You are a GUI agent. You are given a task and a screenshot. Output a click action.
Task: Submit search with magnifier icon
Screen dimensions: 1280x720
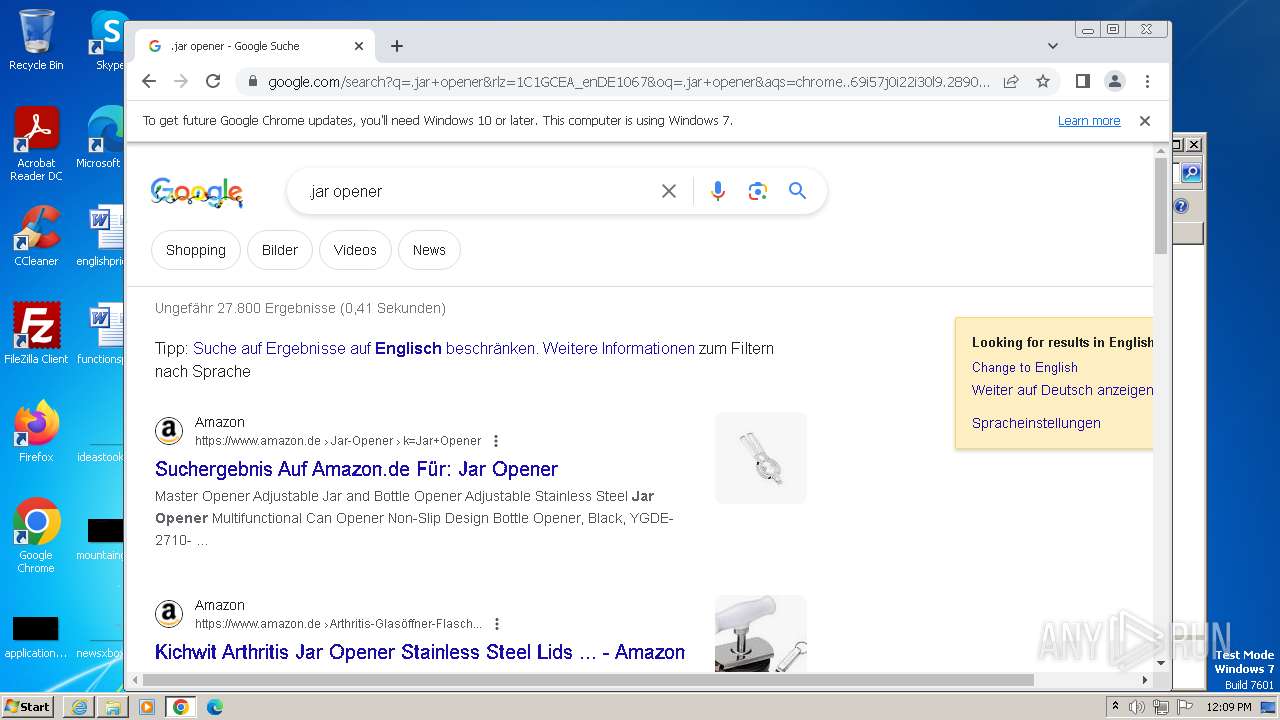tap(797, 190)
